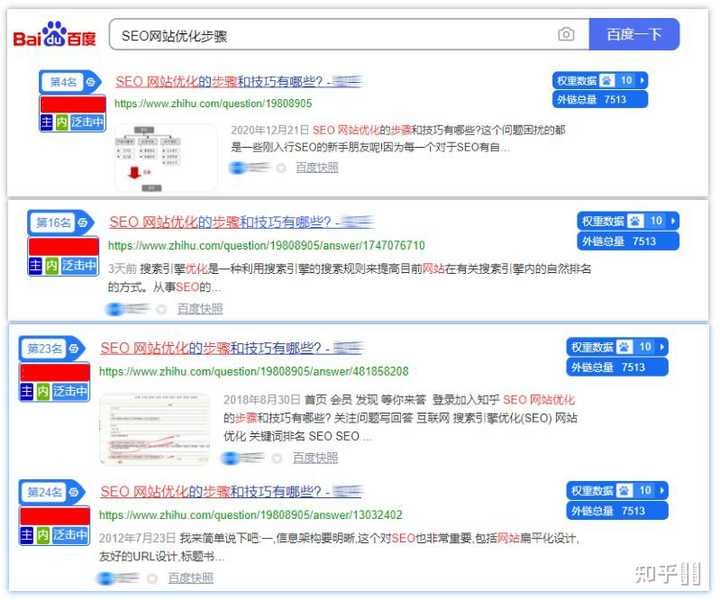Image resolution: width=720 pixels, height=600 pixels.
Task: Expand 权重数据 arrow for 第24名 result
Action: click(662, 491)
